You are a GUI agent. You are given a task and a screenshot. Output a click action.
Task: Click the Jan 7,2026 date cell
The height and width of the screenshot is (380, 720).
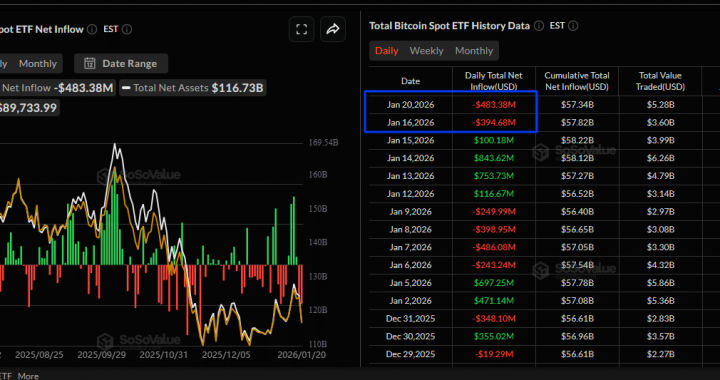pyautogui.click(x=411, y=247)
